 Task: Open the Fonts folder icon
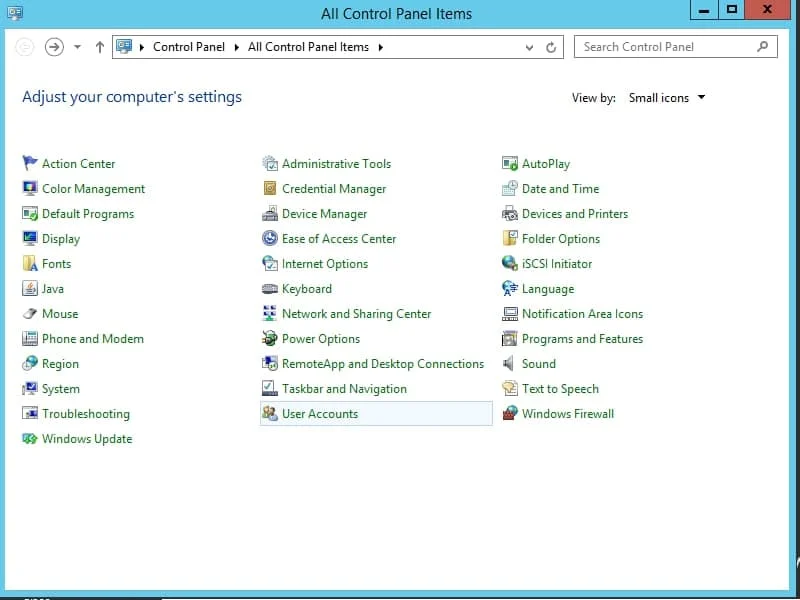pos(30,263)
